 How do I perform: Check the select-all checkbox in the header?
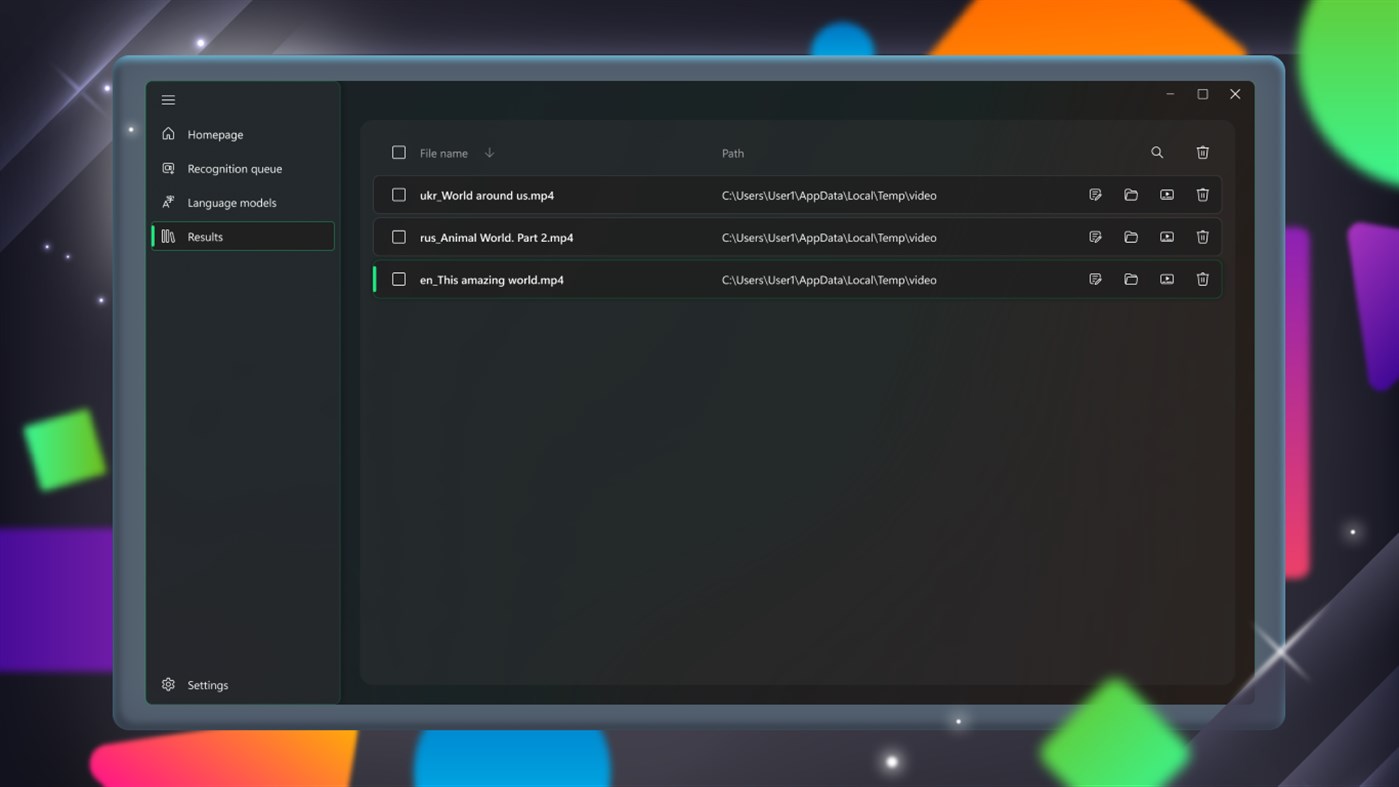tap(399, 152)
